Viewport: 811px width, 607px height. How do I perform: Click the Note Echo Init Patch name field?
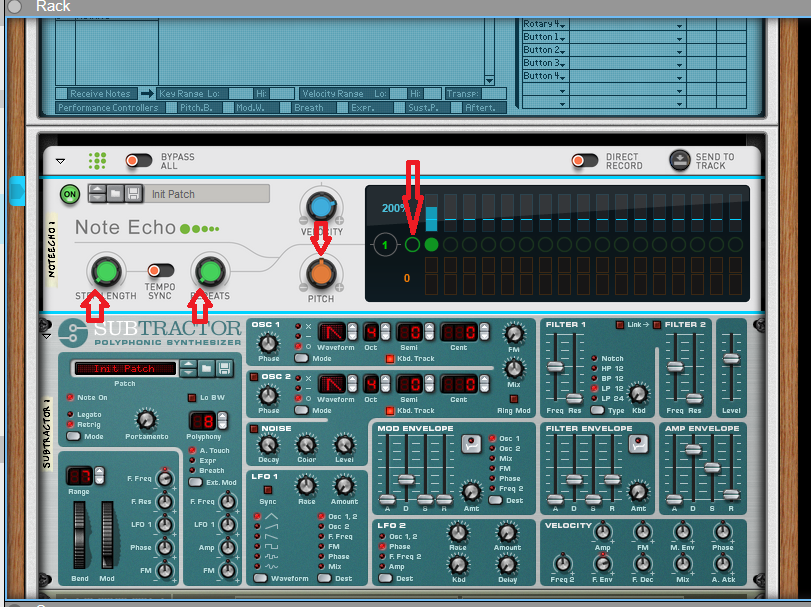pyautogui.click(x=206, y=194)
